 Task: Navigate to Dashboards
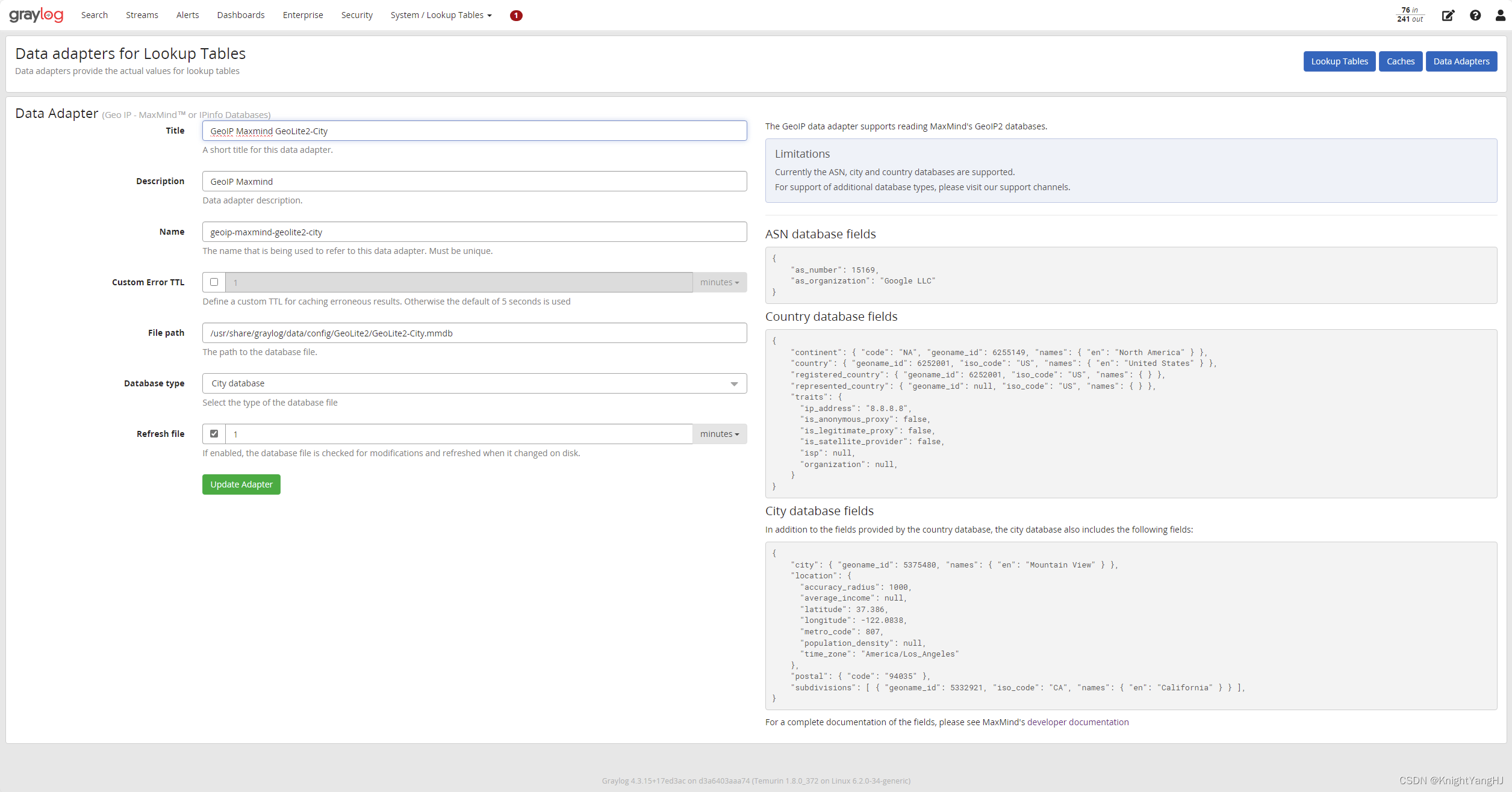[x=241, y=15]
